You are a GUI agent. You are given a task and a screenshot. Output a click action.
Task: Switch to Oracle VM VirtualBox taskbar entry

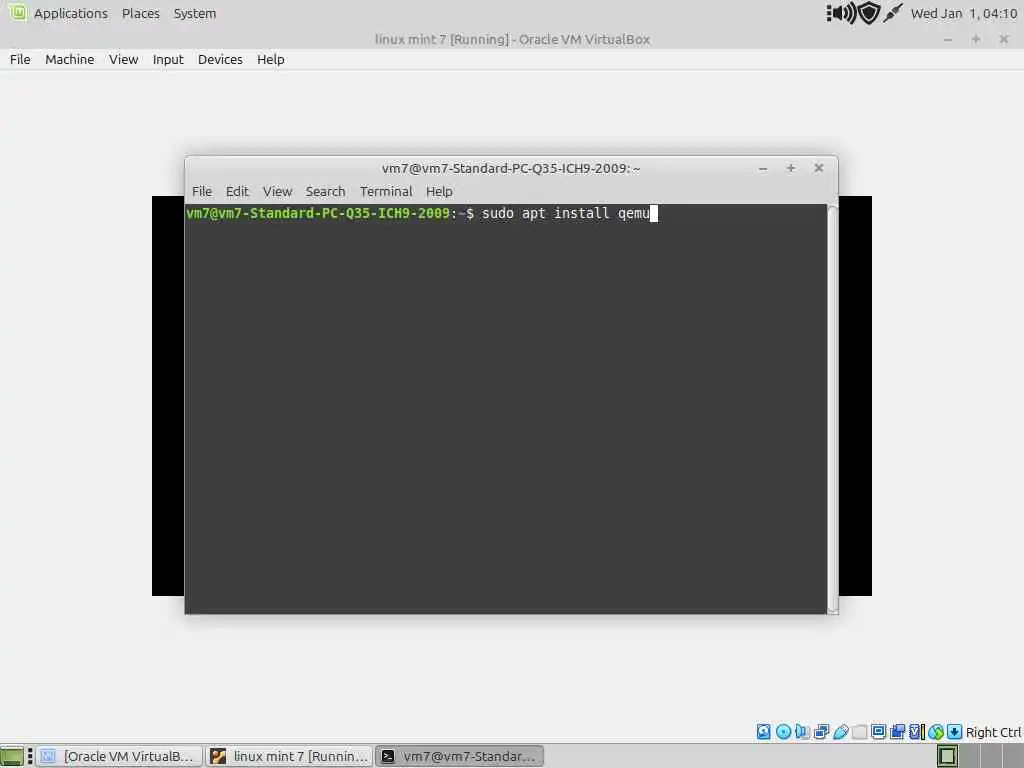point(119,756)
